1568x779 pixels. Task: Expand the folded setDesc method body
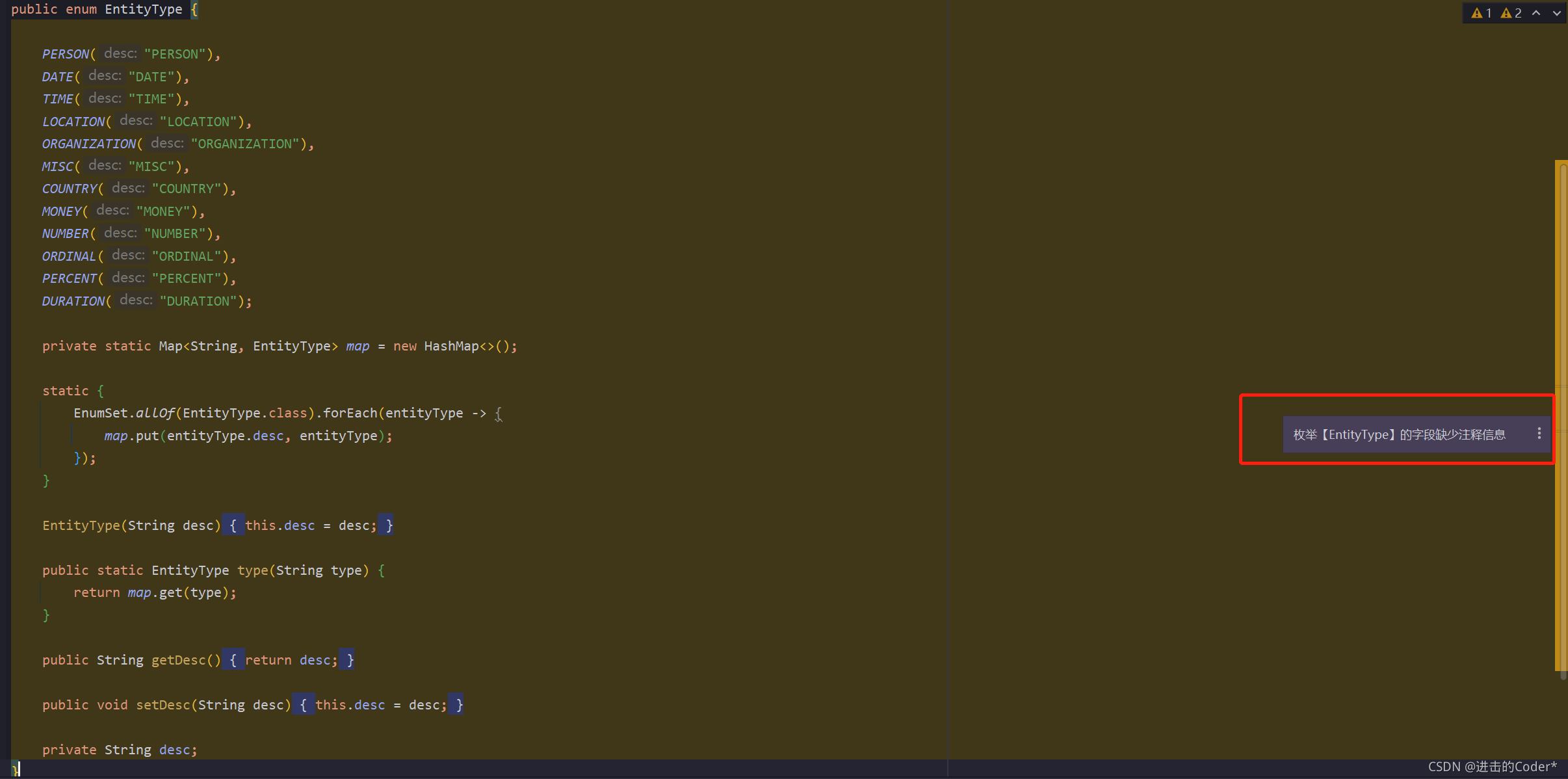click(x=304, y=705)
